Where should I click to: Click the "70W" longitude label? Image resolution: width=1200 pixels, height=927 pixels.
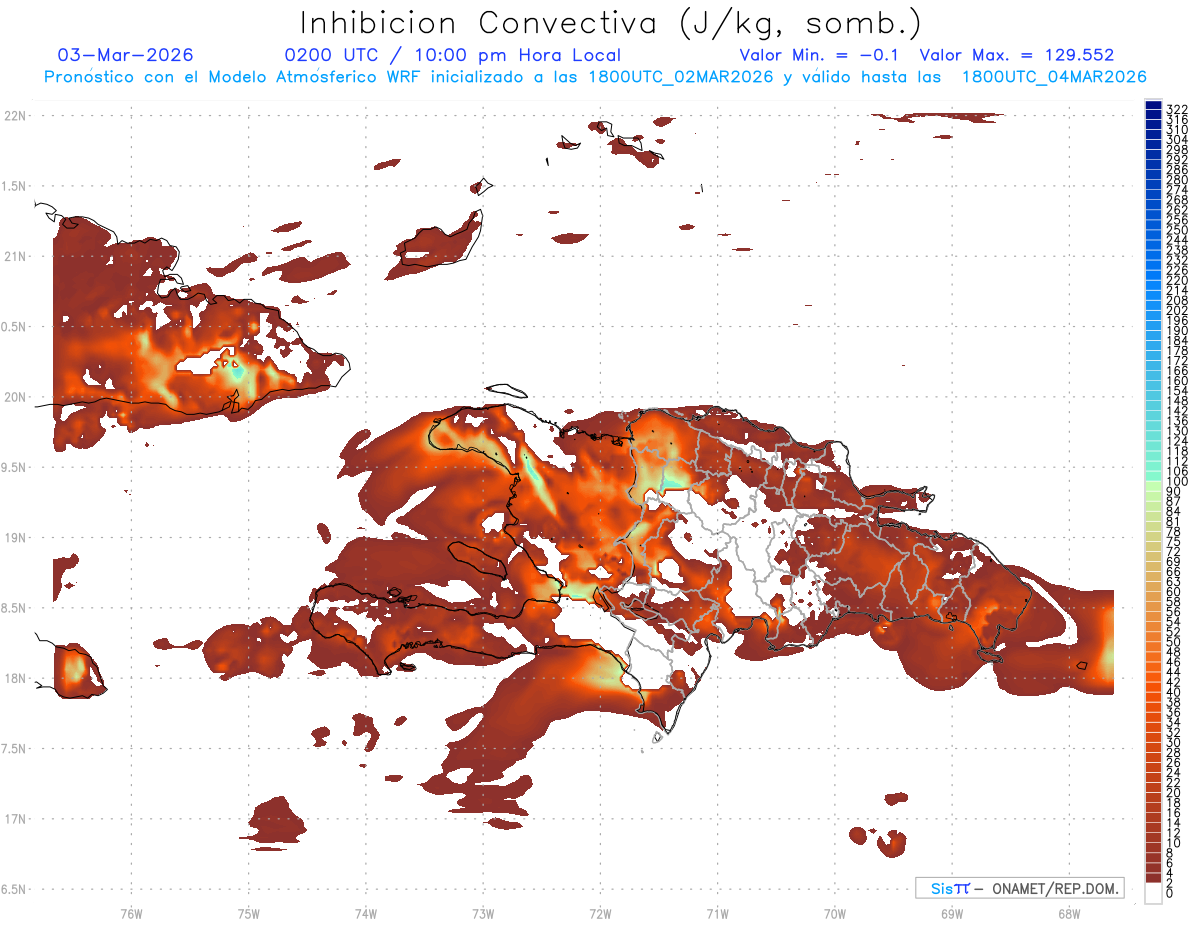point(834,913)
